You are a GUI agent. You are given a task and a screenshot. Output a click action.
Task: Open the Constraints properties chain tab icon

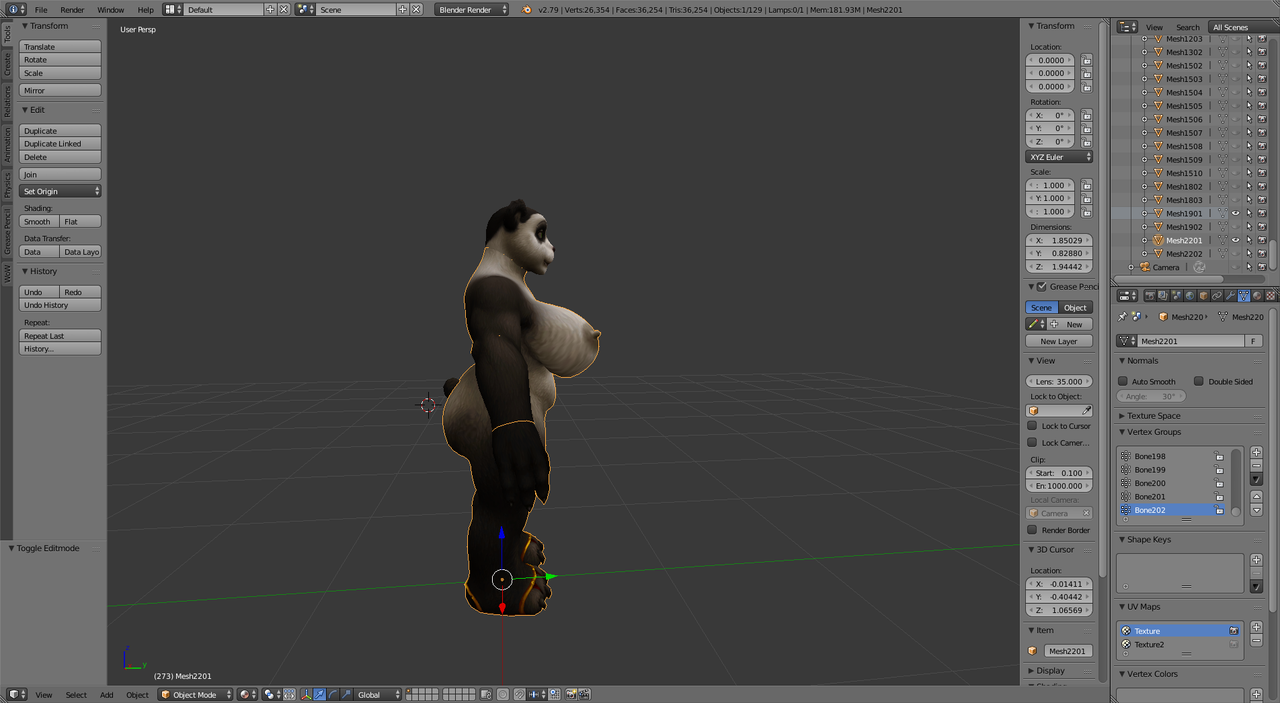[1216, 296]
